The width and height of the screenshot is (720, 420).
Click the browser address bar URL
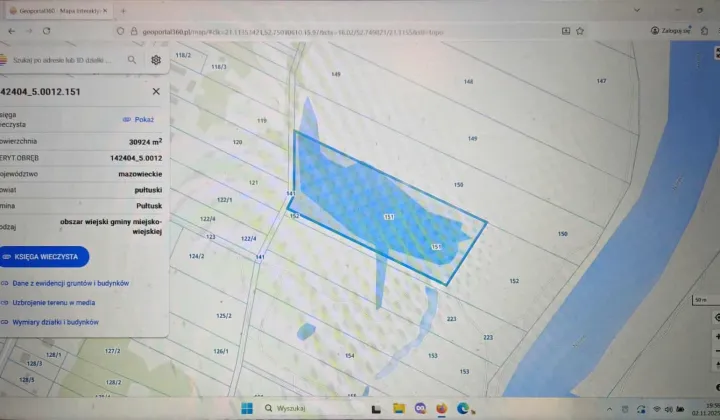[x=300, y=31]
